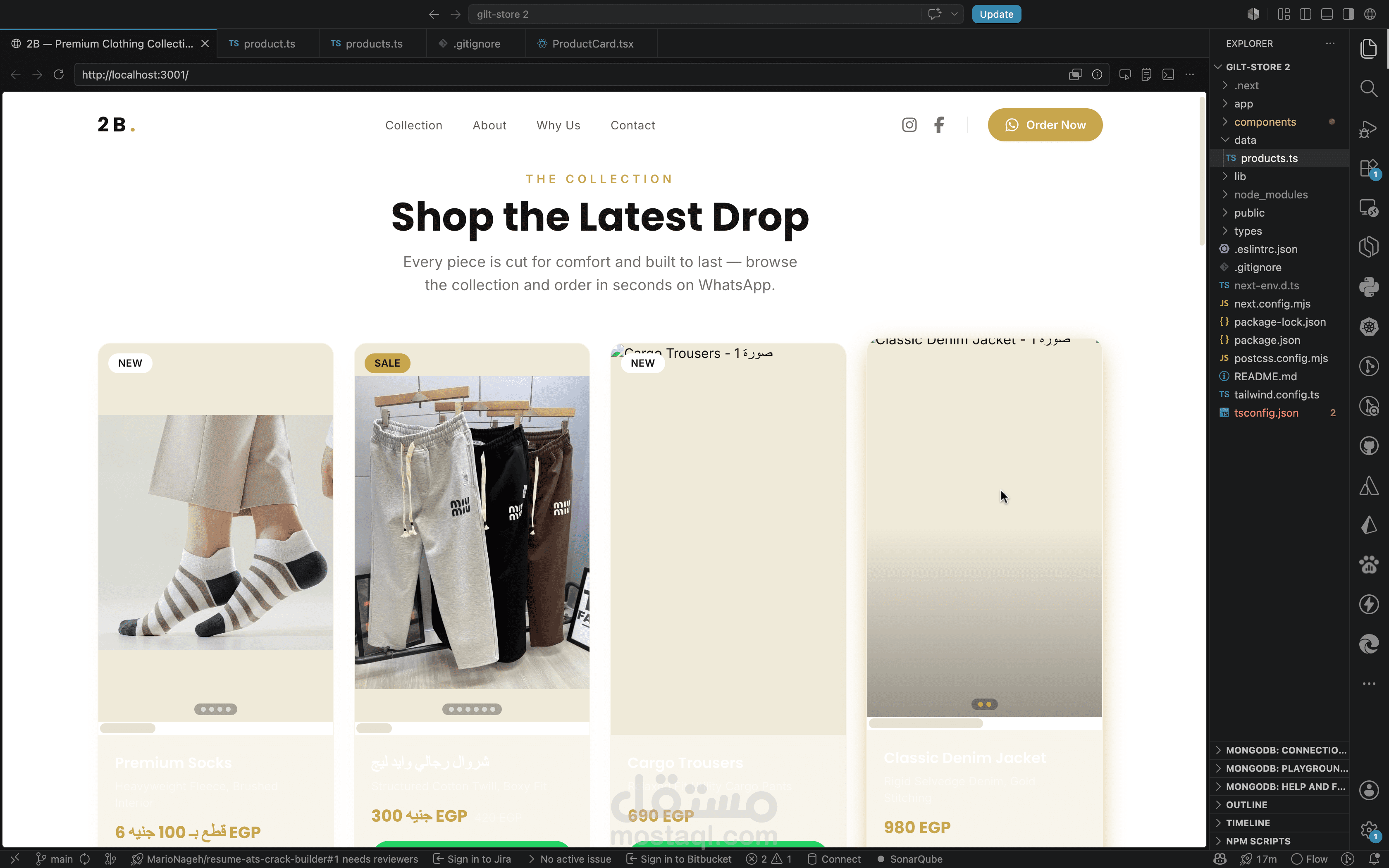Open the Python activity bar icon
The width and height of the screenshot is (1389, 868).
(x=1369, y=286)
